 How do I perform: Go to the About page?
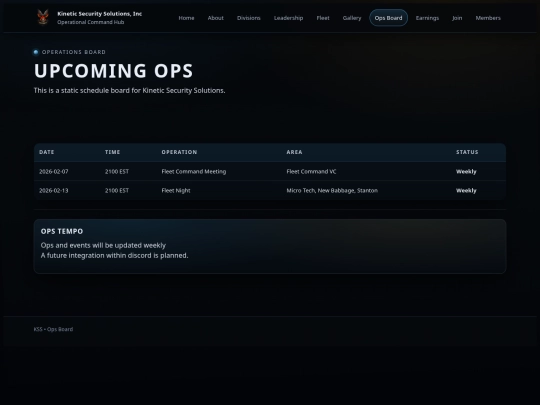click(x=216, y=18)
